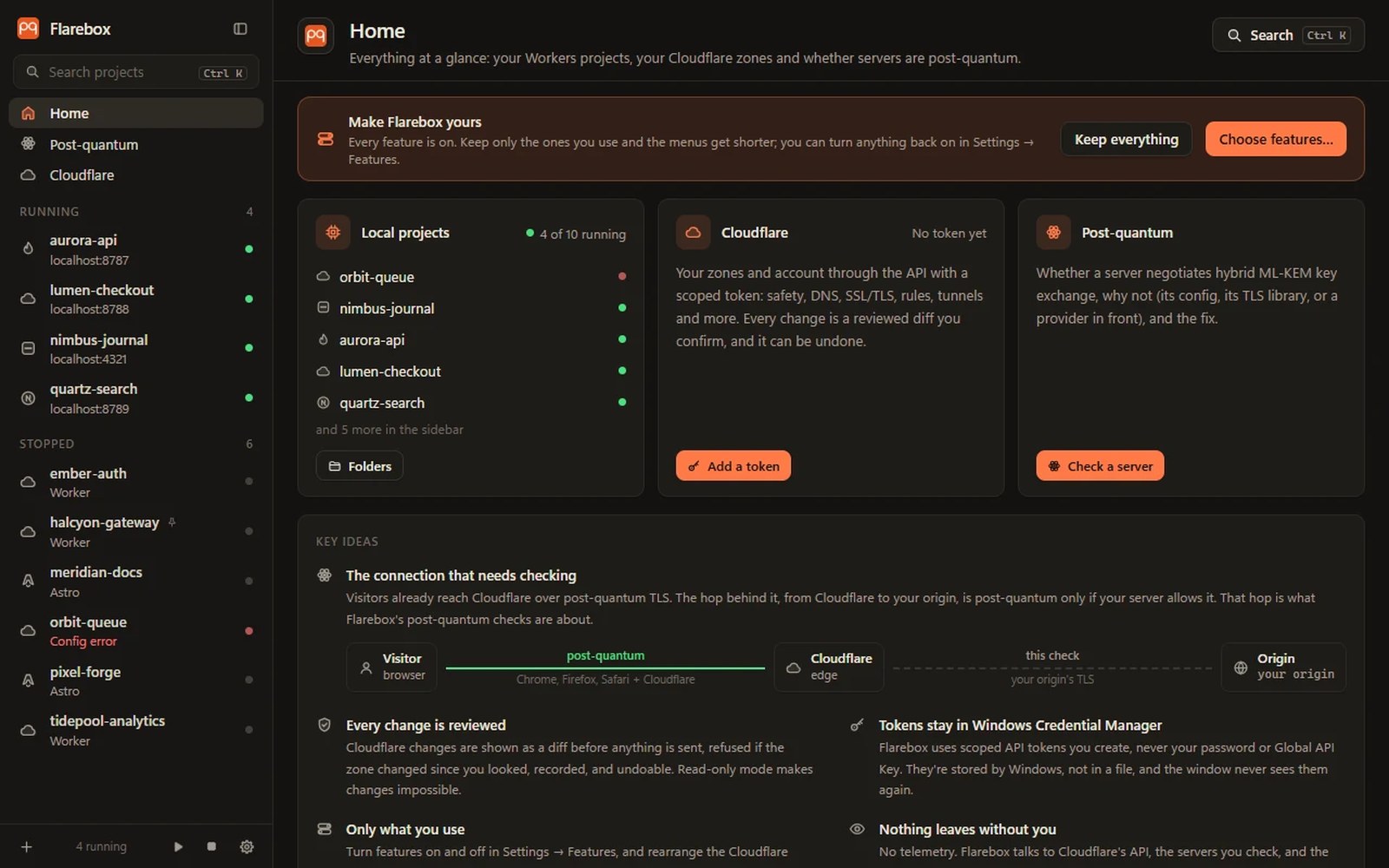The width and height of the screenshot is (1389, 868).
Task: Collapse the sidebar with the panel icon
Action: [240, 29]
